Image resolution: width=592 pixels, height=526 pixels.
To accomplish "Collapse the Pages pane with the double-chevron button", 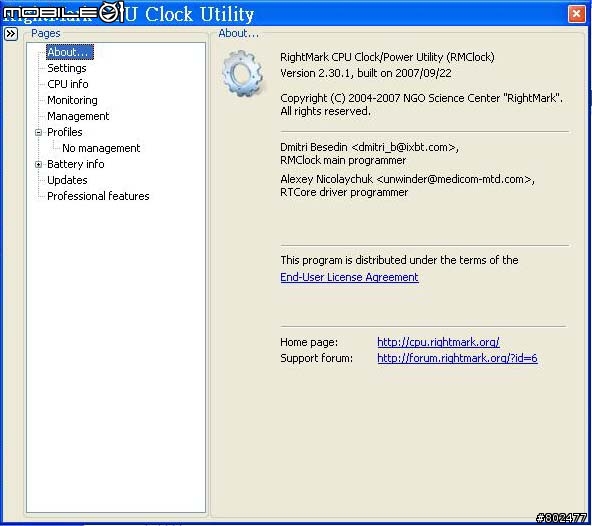I will [11, 34].
